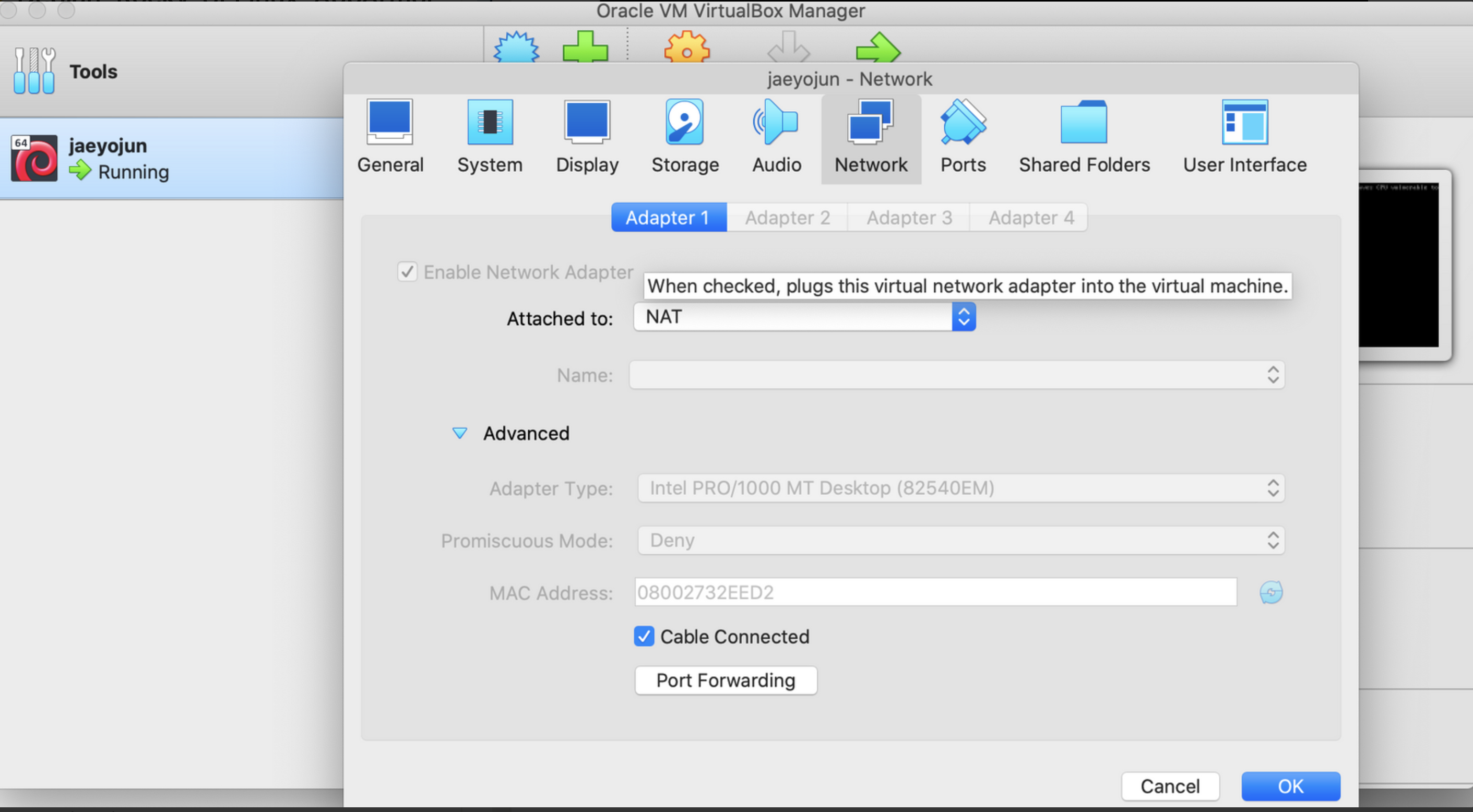Click the Port Forwarding button

725,680
